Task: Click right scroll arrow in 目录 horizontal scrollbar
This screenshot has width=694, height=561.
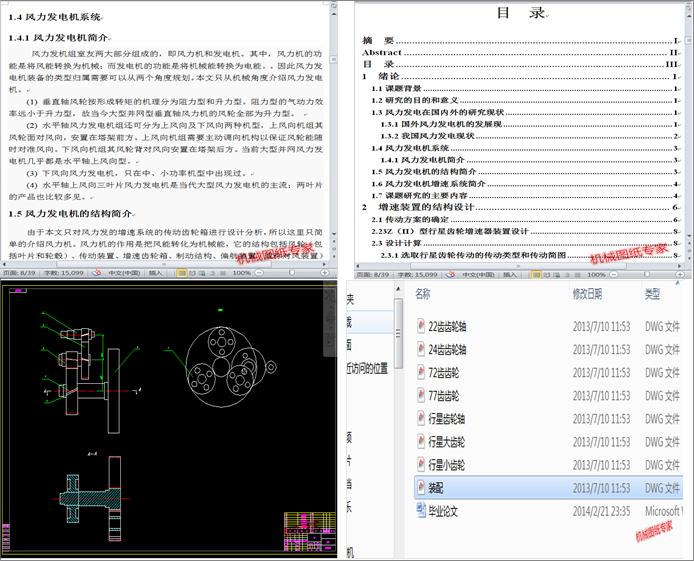Action: point(679,266)
